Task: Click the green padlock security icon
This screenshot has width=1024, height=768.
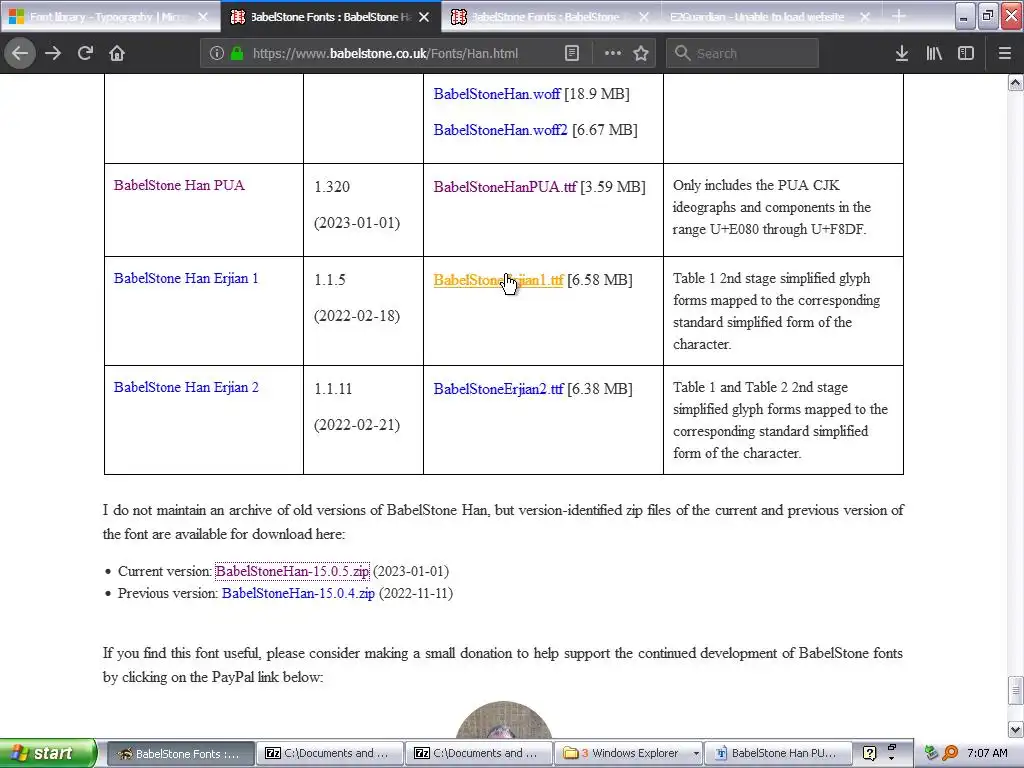Action: [x=237, y=54]
